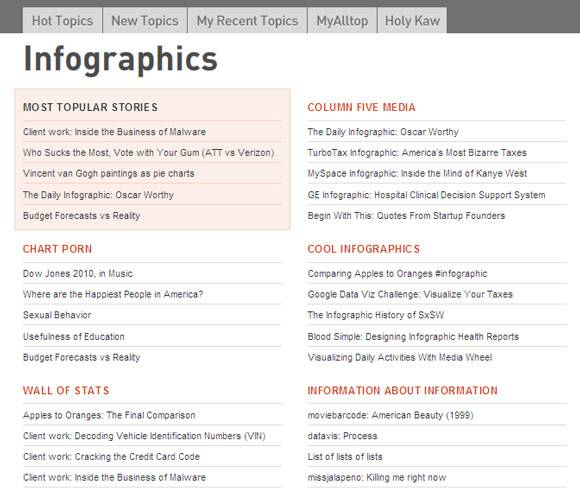580x488 pixels.
Task: Open 'Vincent van Gogh paintings as pie charts'
Action: [108, 173]
